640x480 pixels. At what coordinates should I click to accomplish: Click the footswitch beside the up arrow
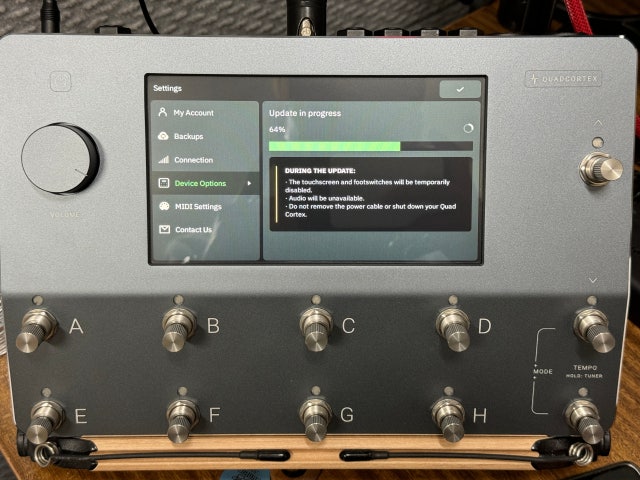coord(601,168)
